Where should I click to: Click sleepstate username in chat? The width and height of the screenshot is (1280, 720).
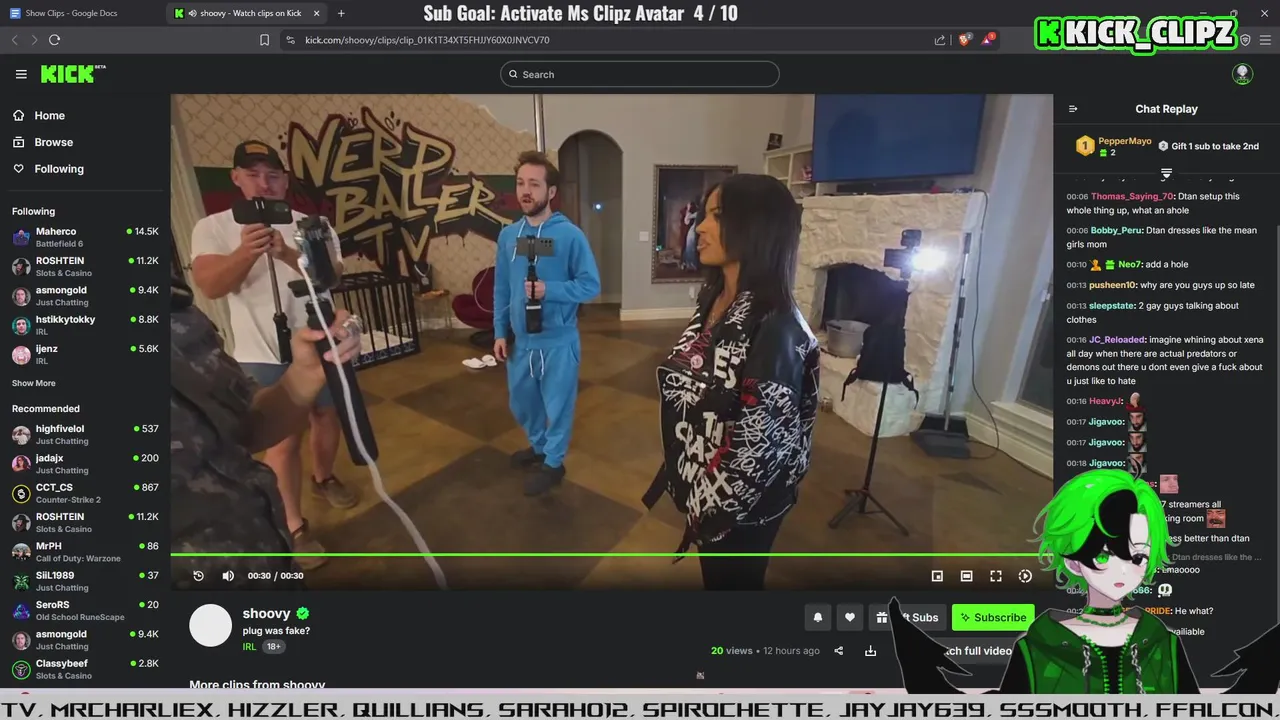tap(1112, 305)
